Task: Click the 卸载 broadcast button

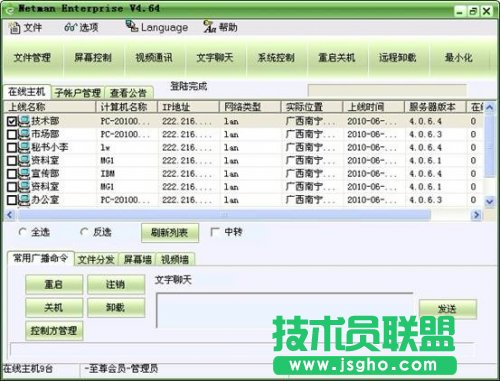Action: (x=116, y=307)
